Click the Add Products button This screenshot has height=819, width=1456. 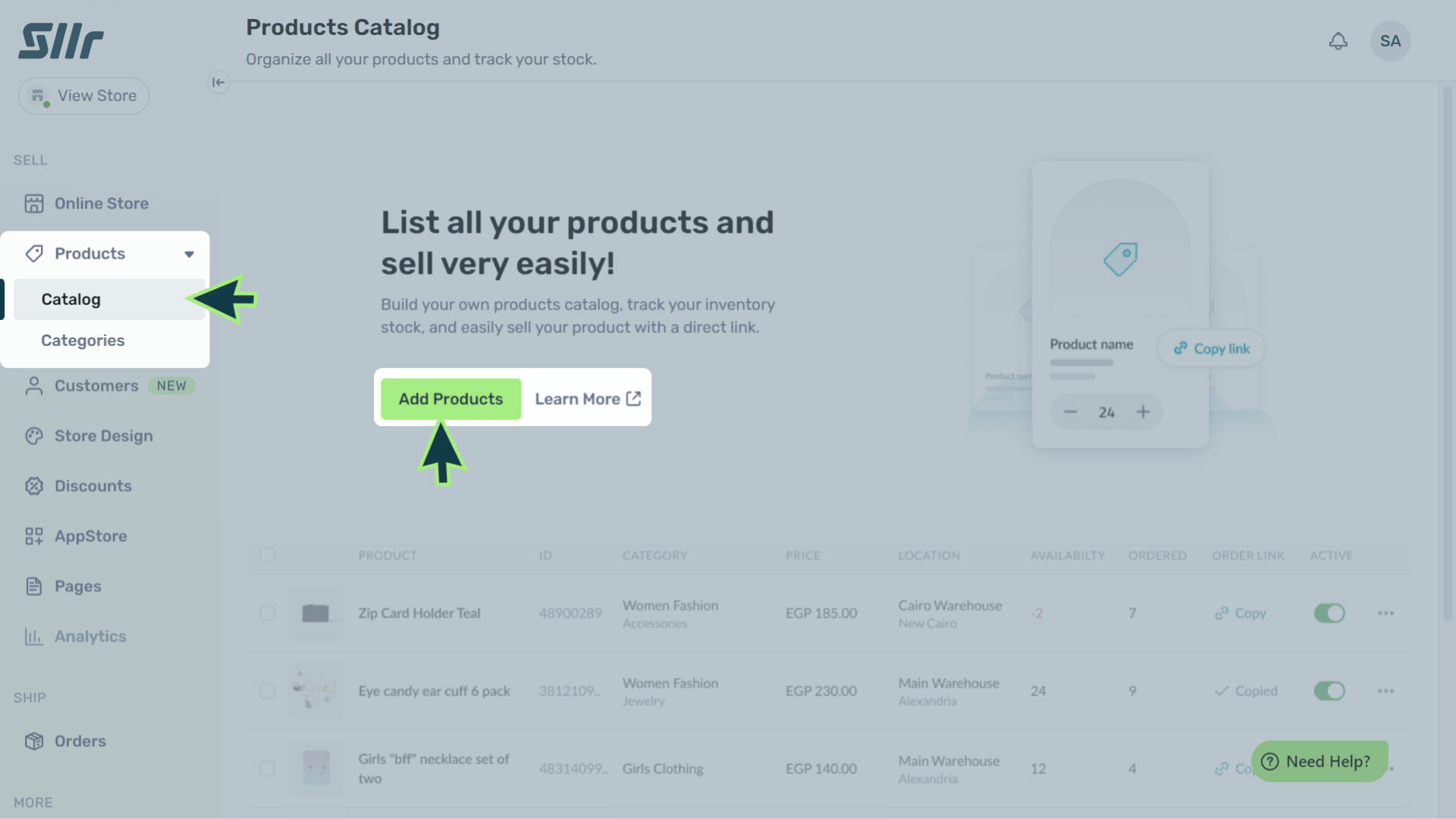(450, 399)
